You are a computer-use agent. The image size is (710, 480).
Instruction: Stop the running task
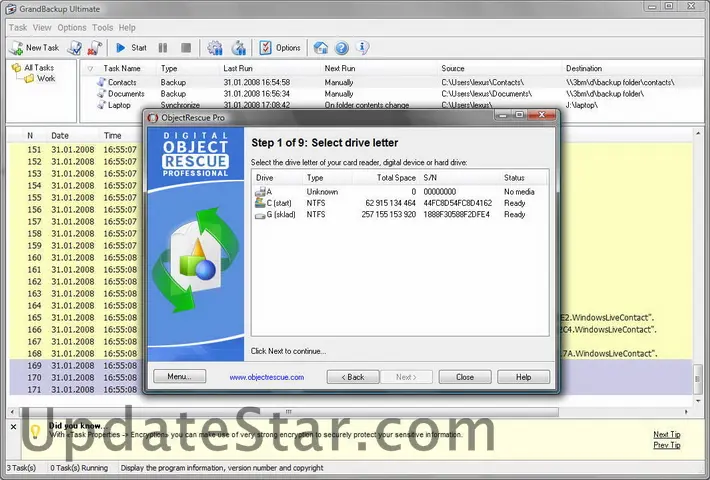click(186, 48)
